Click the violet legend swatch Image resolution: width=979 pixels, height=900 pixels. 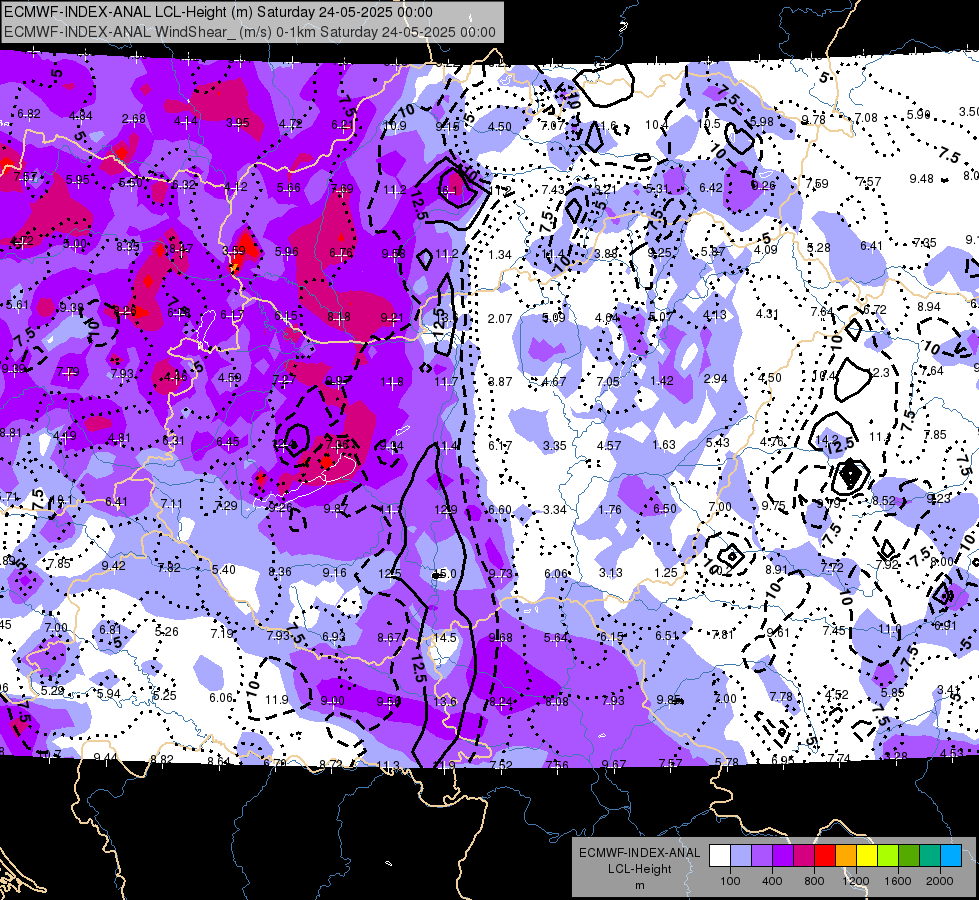click(x=783, y=856)
